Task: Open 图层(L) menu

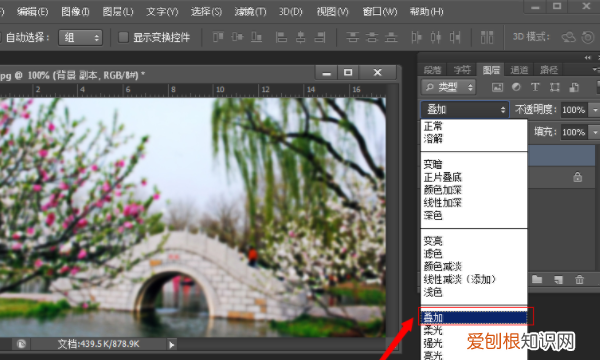Action: 118,11
